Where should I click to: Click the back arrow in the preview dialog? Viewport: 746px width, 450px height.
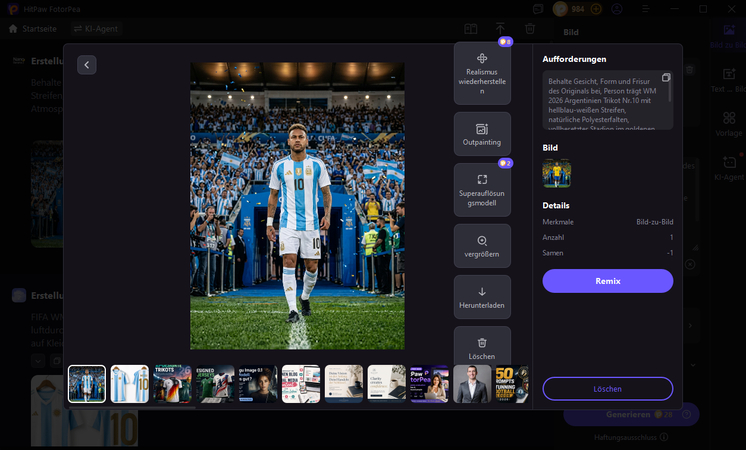pos(87,65)
